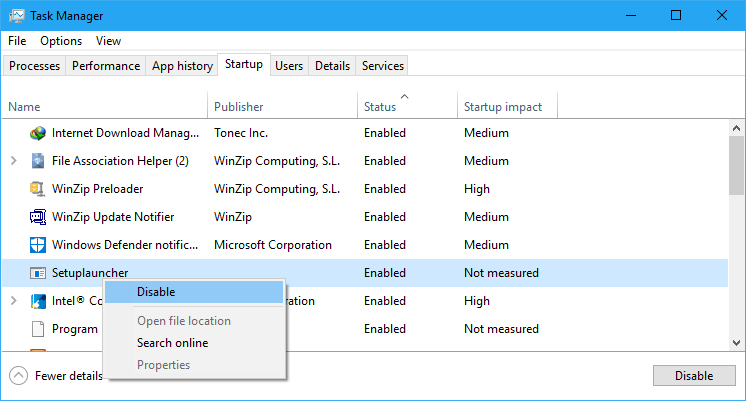The height and width of the screenshot is (401, 746).
Task: Click the Internet Download Manager globe icon
Action: [x=38, y=133]
